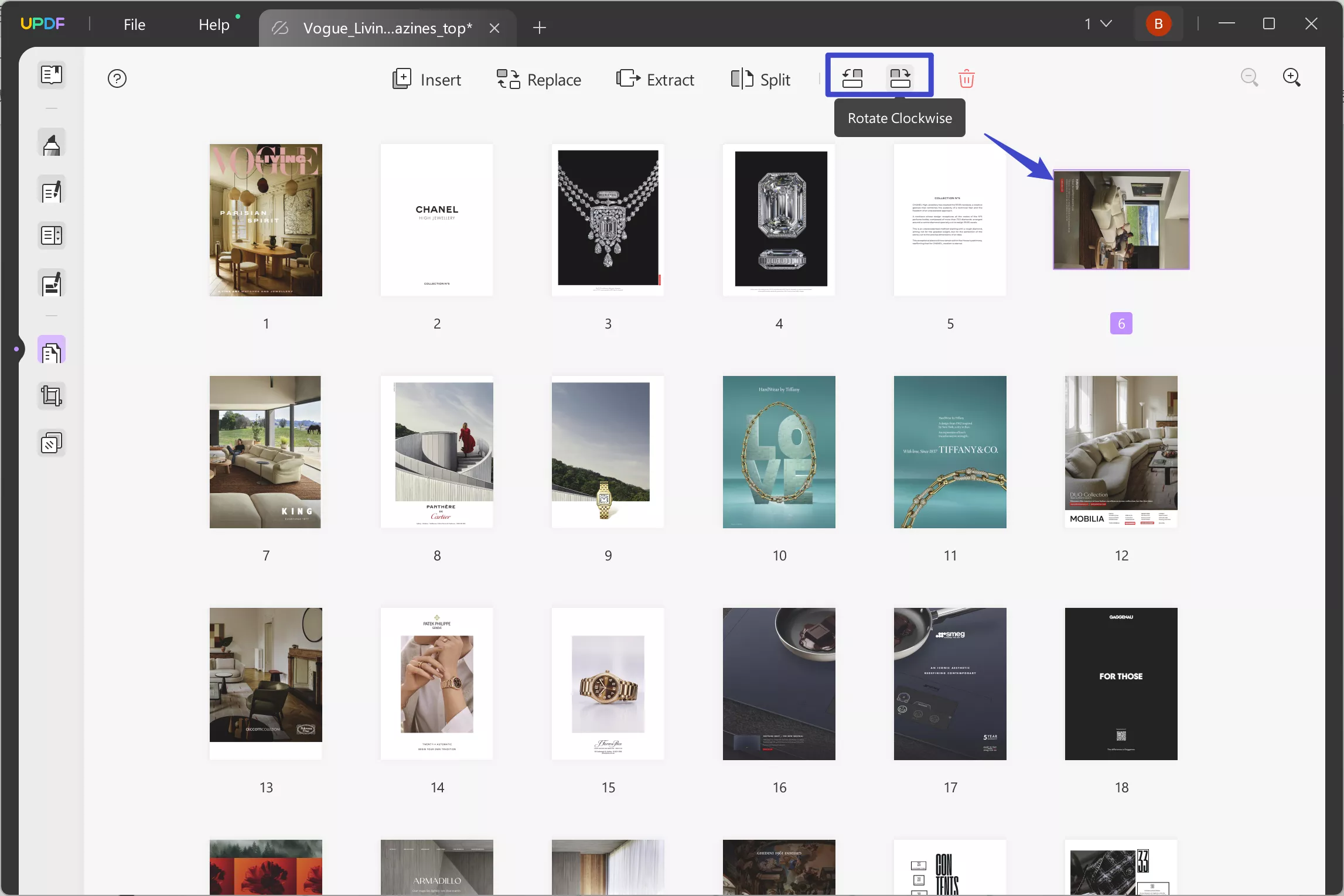The height and width of the screenshot is (896, 1344).
Task: Select page 4 diamond ring thumbnail
Action: point(779,220)
